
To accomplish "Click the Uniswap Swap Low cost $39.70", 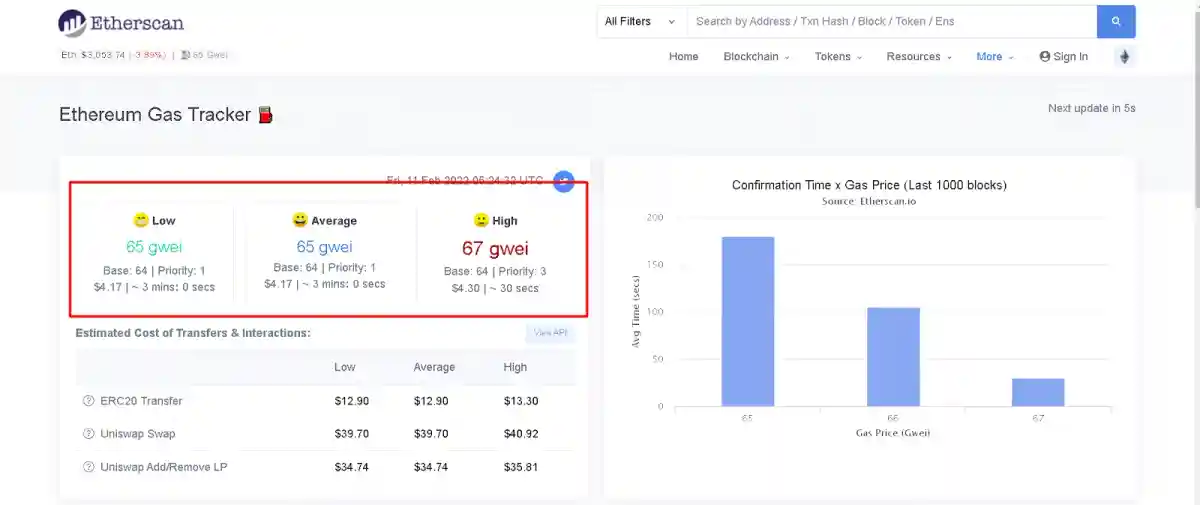I will 352,434.
